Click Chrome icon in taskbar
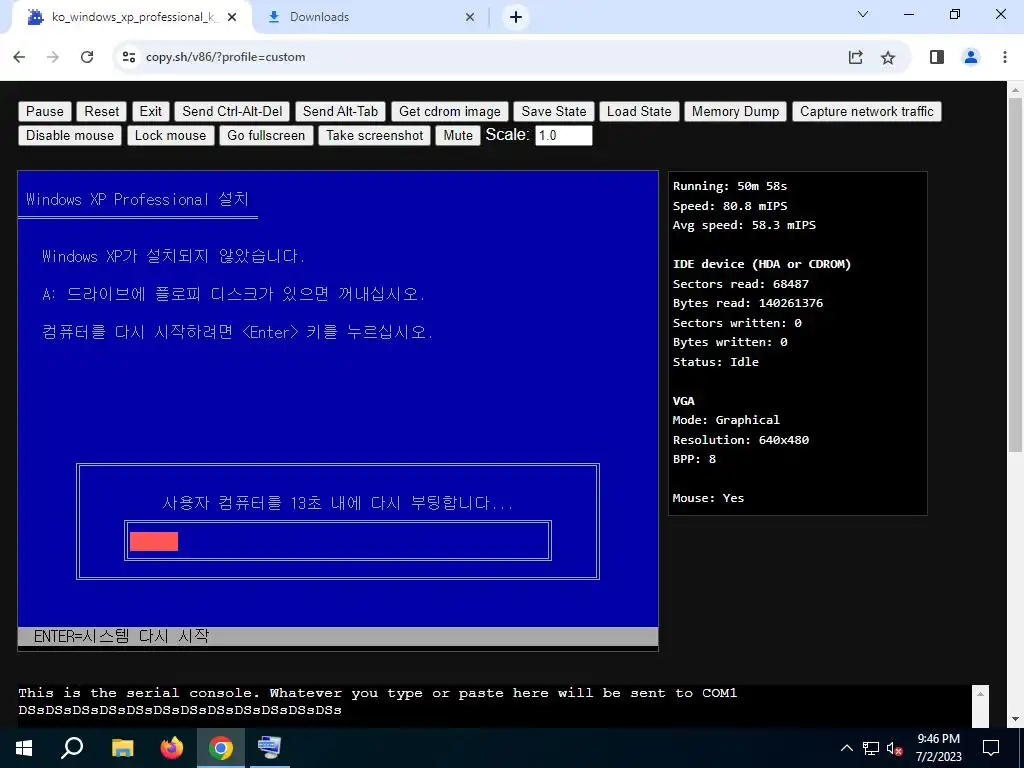This screenshot has height=768, width=1024. click(221, 748)
